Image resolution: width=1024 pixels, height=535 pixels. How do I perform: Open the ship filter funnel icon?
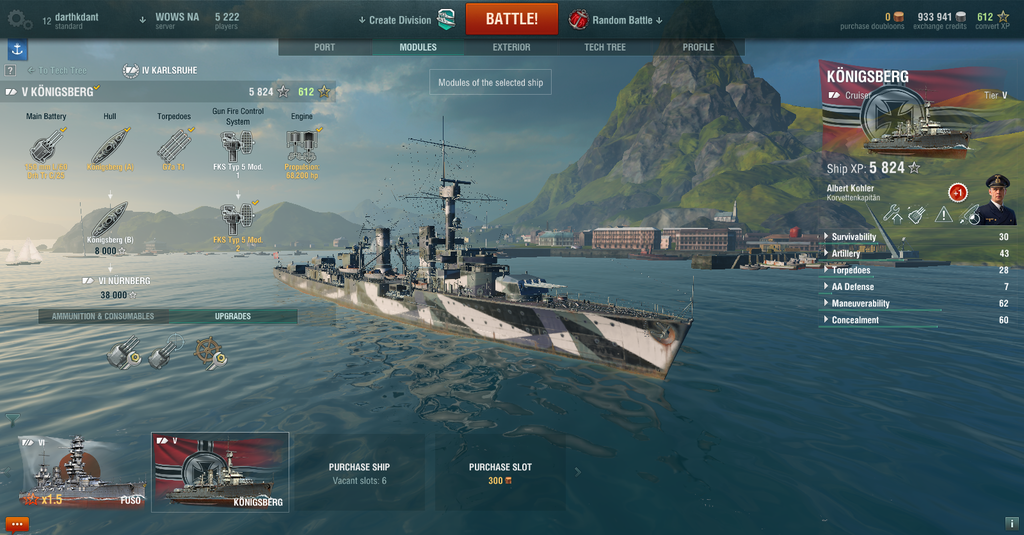point(12,419)
